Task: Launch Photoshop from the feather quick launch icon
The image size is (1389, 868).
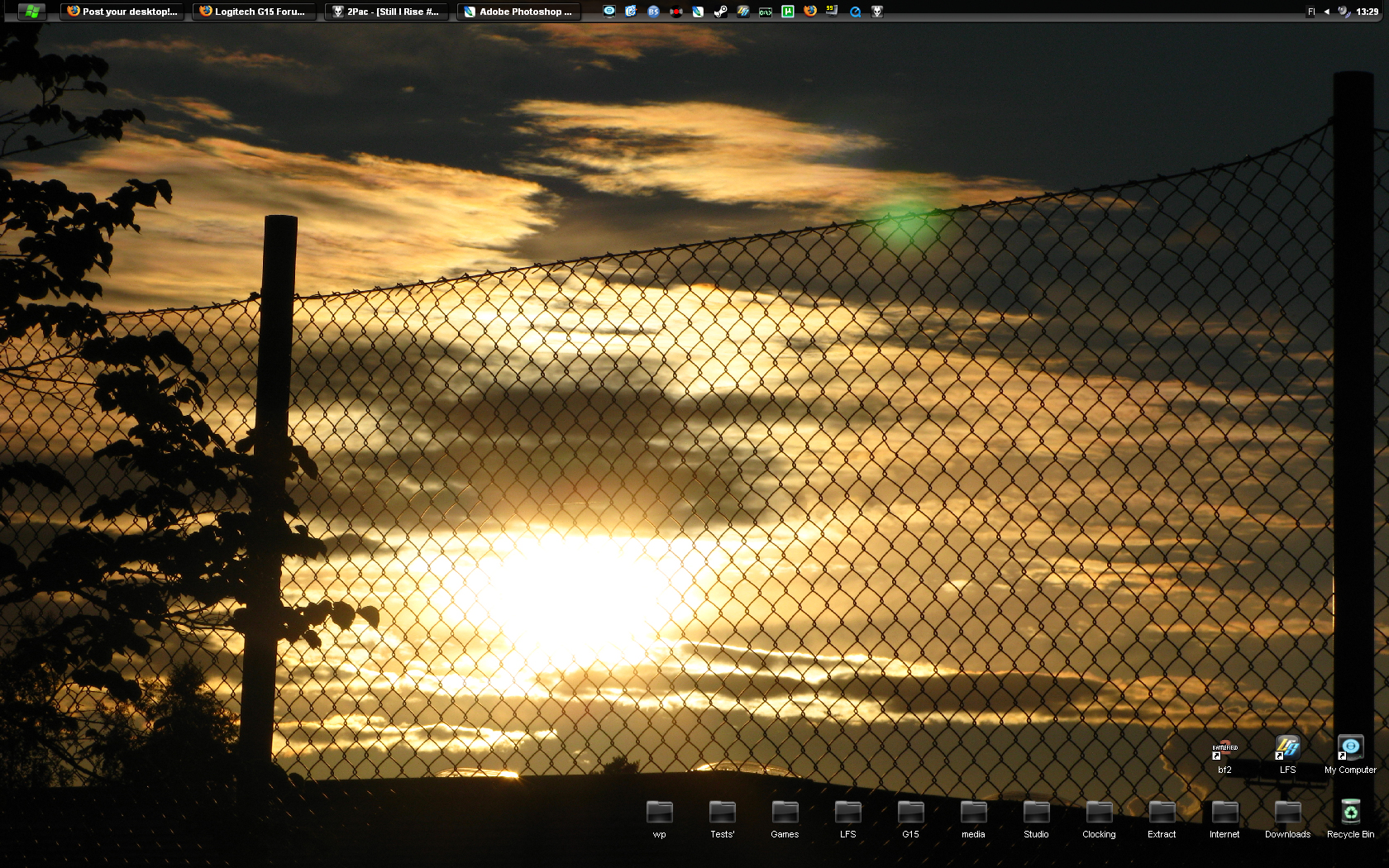Action: (699, 12)
